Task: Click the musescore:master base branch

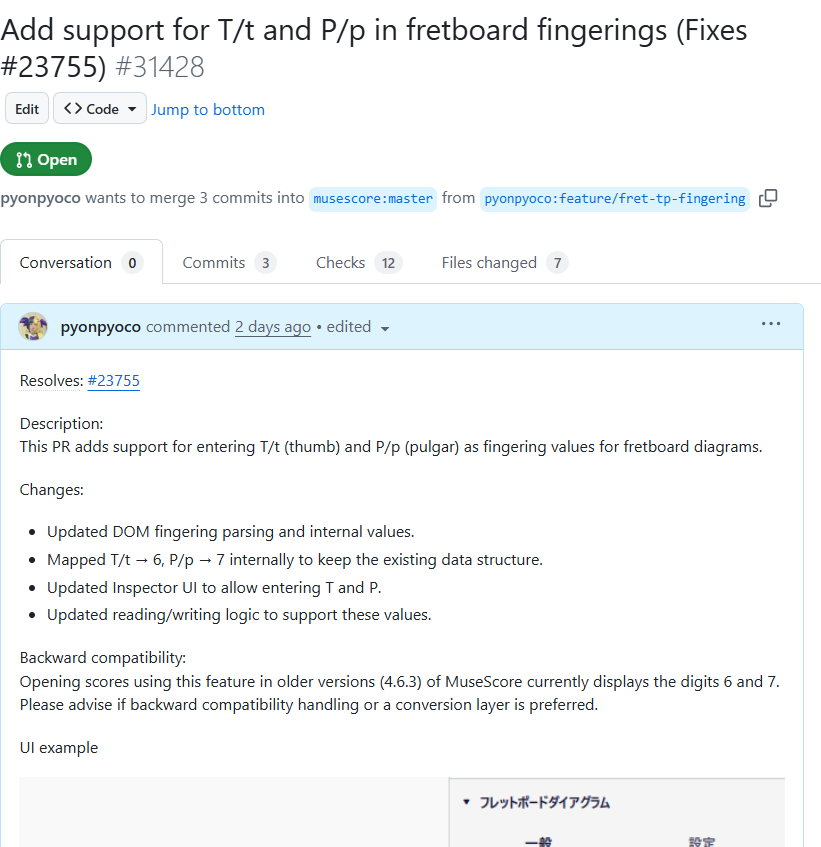Action: 373,198
